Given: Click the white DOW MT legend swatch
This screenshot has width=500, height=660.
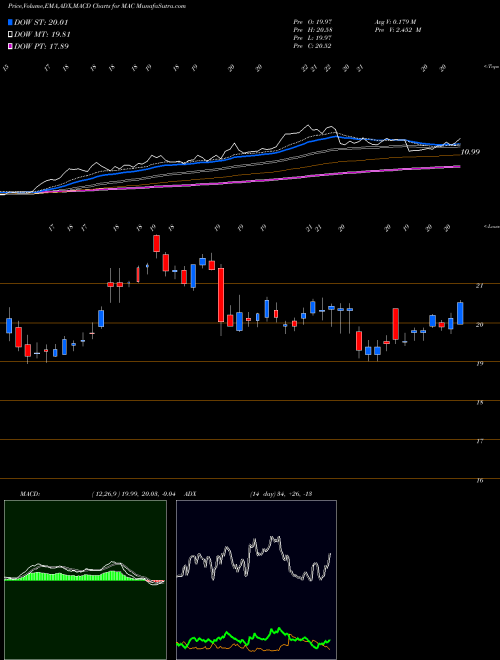Looking at the screenshot, I should pyautogui.click(x=11, y=35).
